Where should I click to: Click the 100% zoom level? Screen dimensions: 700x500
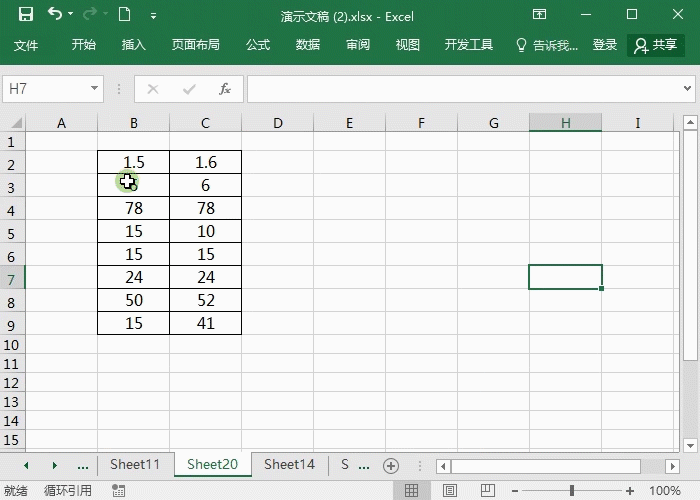(x=665, y=491)
